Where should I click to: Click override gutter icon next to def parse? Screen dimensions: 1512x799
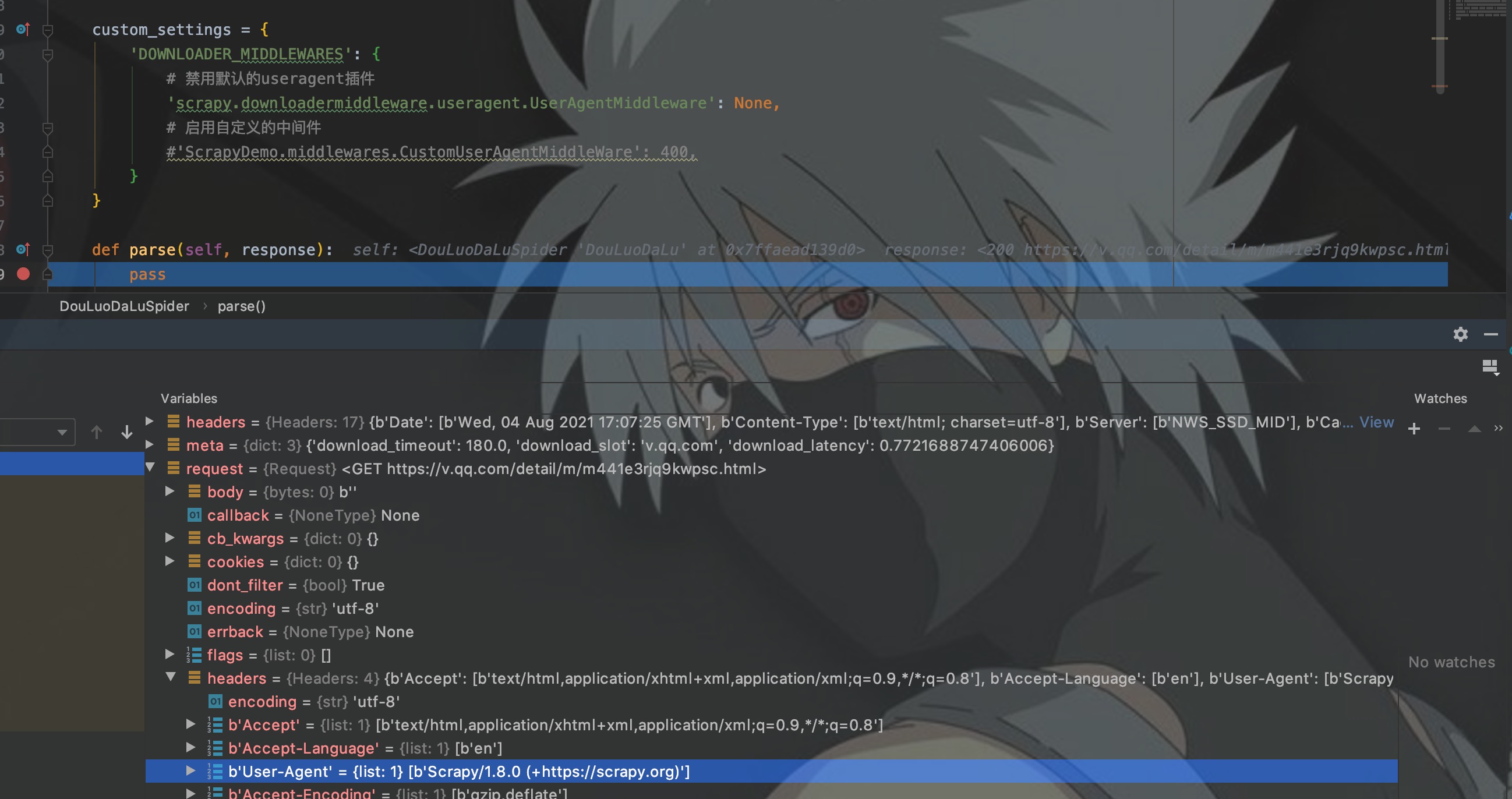[23, 249]
